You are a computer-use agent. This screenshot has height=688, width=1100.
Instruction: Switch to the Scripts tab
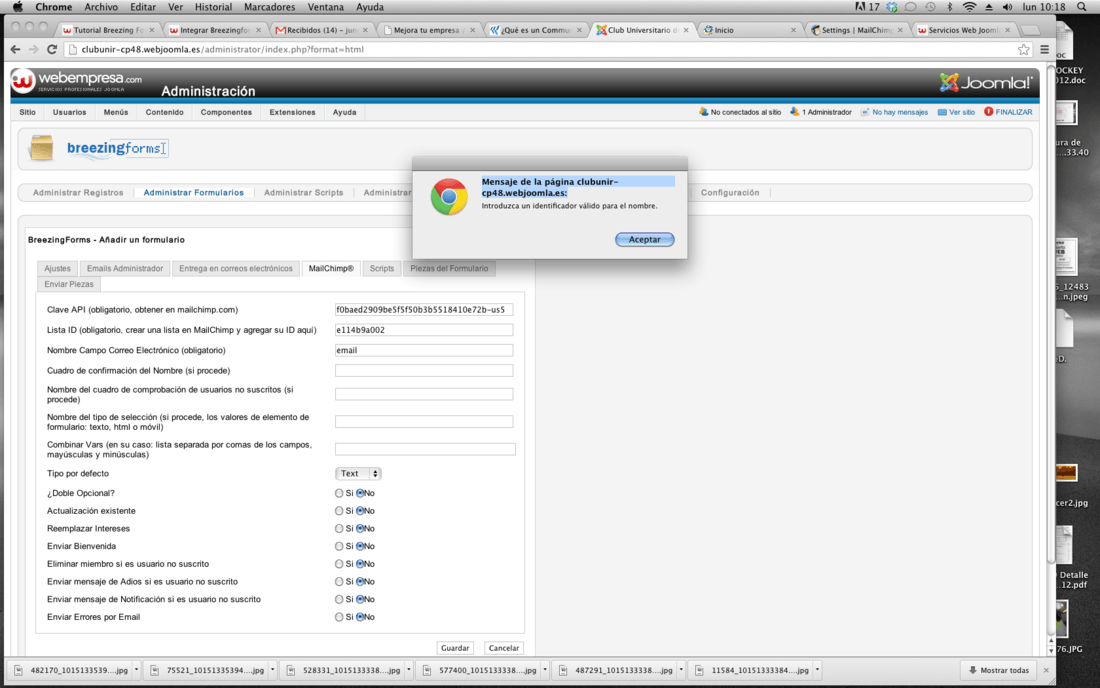click(x=382, y=269)
